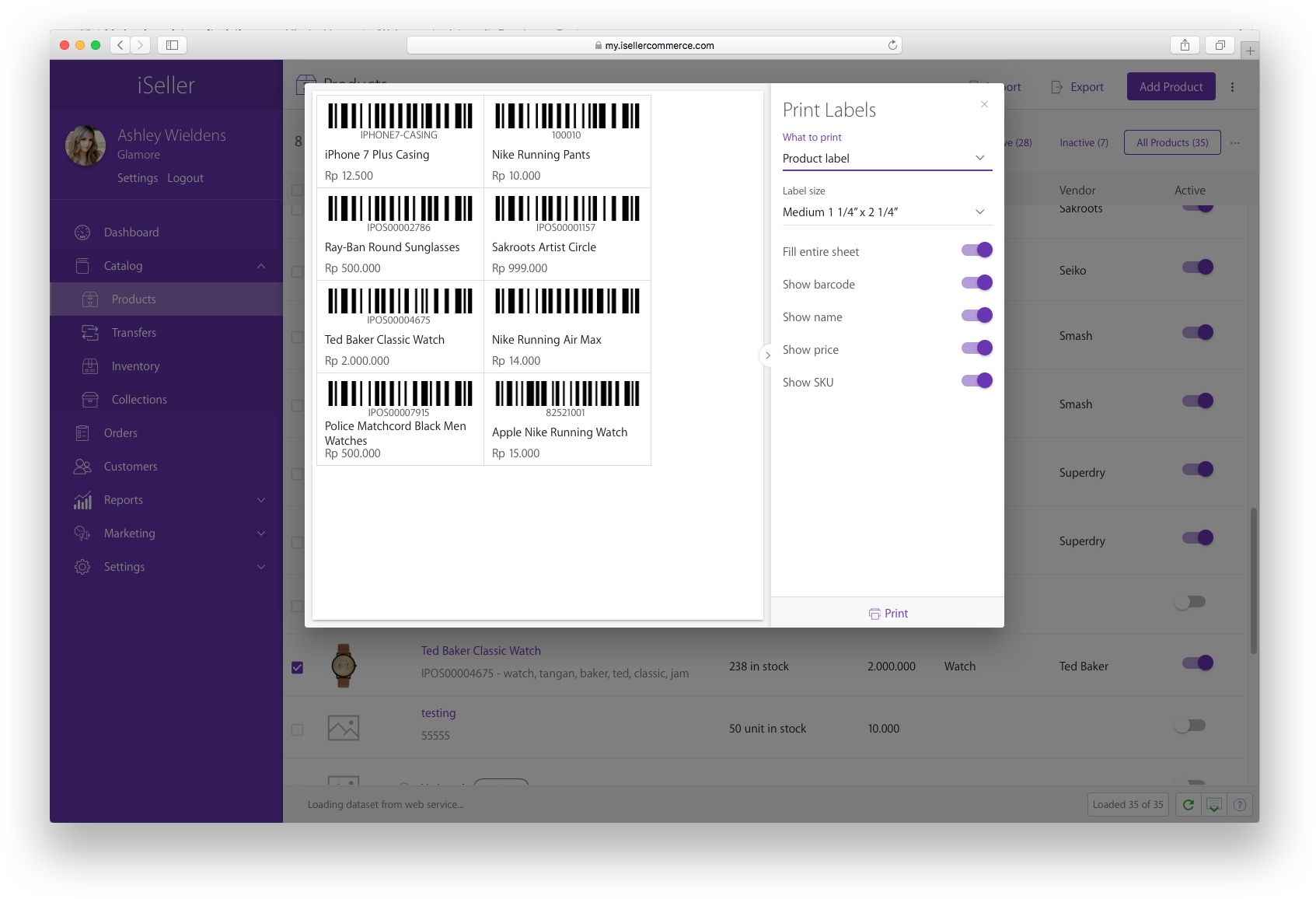Viewport: 1316px width, 899px height.
Task: Click the Settings link under profile name
Action: (x=138, y=178)
